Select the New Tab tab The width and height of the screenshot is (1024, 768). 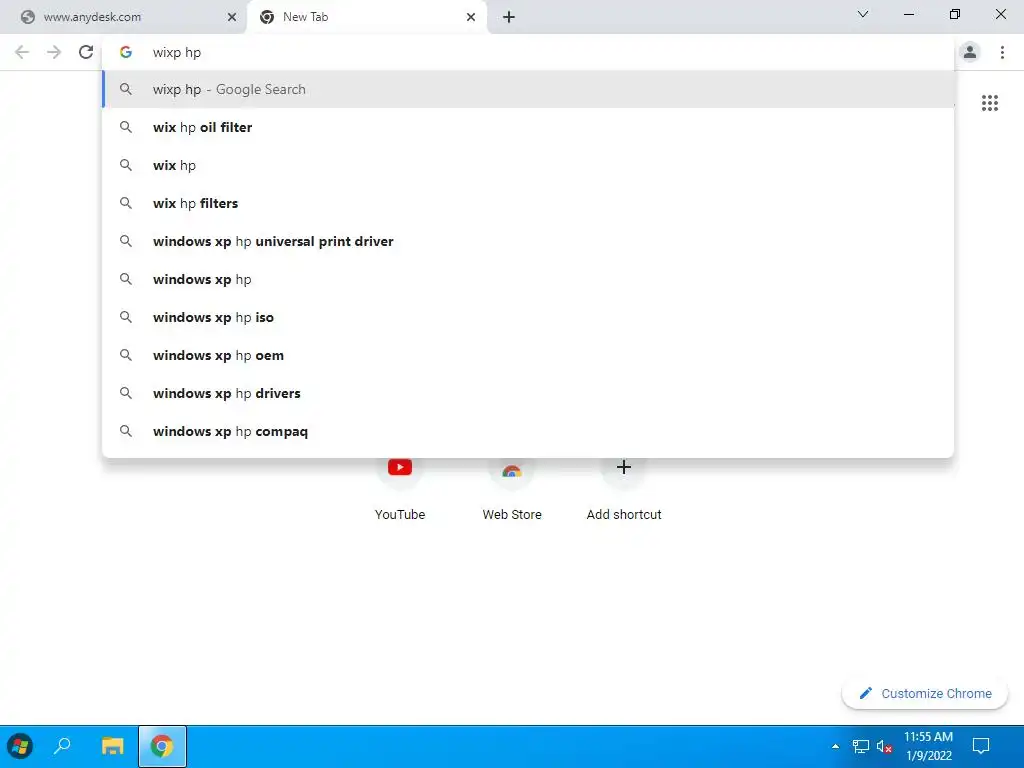[367, 17]
